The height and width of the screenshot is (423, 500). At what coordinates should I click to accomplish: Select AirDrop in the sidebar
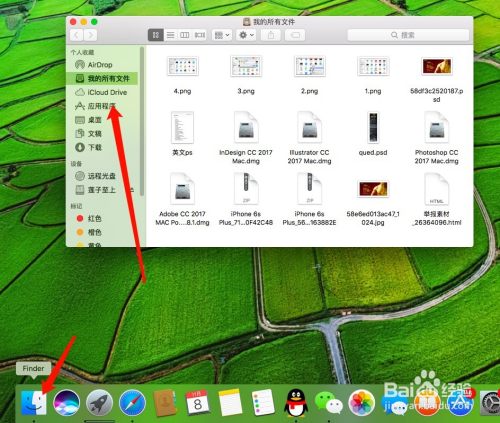[102, 65]
